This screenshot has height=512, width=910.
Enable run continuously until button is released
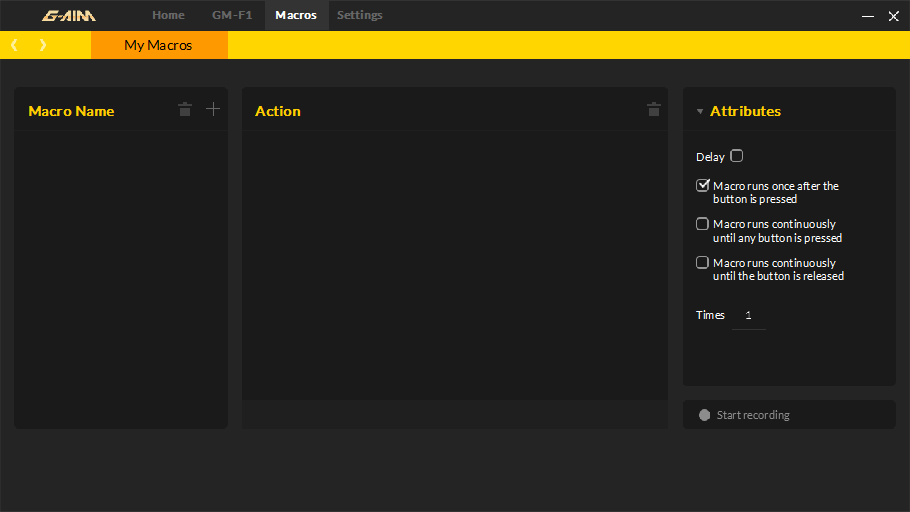pos(702,262)
